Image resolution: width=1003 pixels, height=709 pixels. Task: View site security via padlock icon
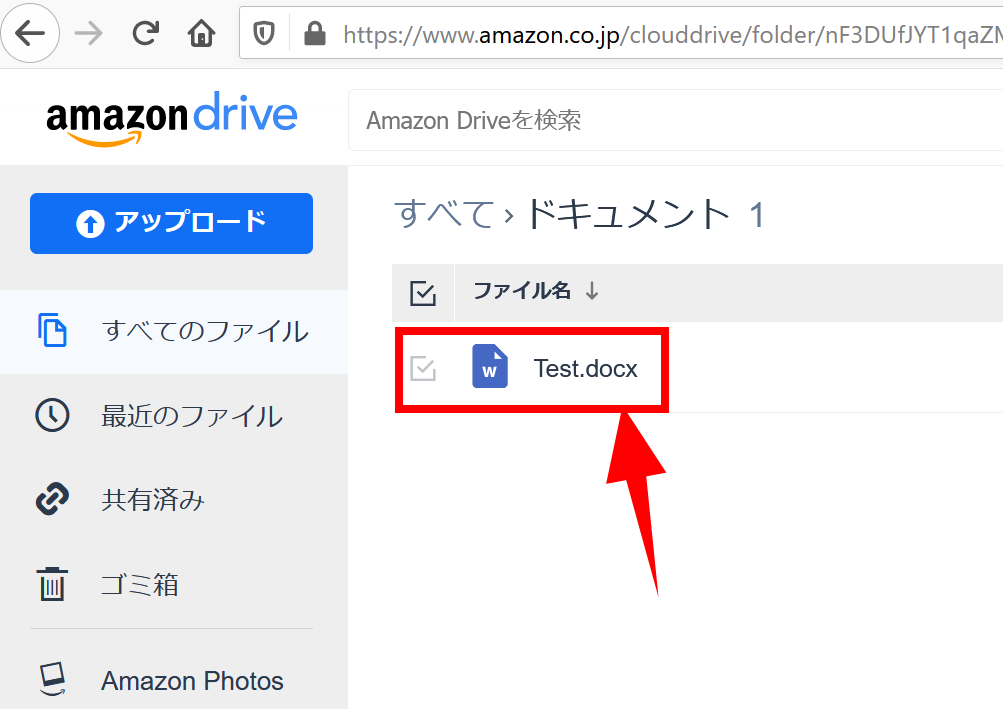tap(314, 33)
